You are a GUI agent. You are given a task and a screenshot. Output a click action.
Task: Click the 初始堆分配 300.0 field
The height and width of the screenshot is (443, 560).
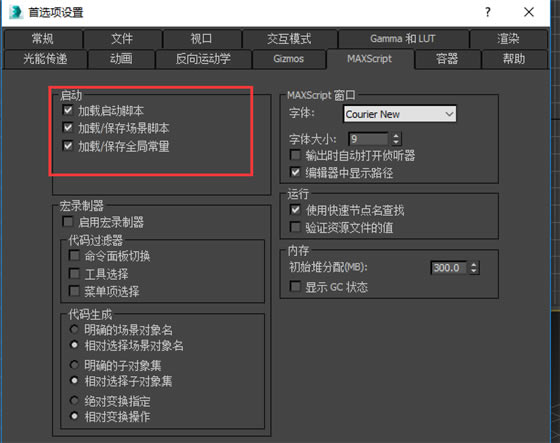[449, 268]
